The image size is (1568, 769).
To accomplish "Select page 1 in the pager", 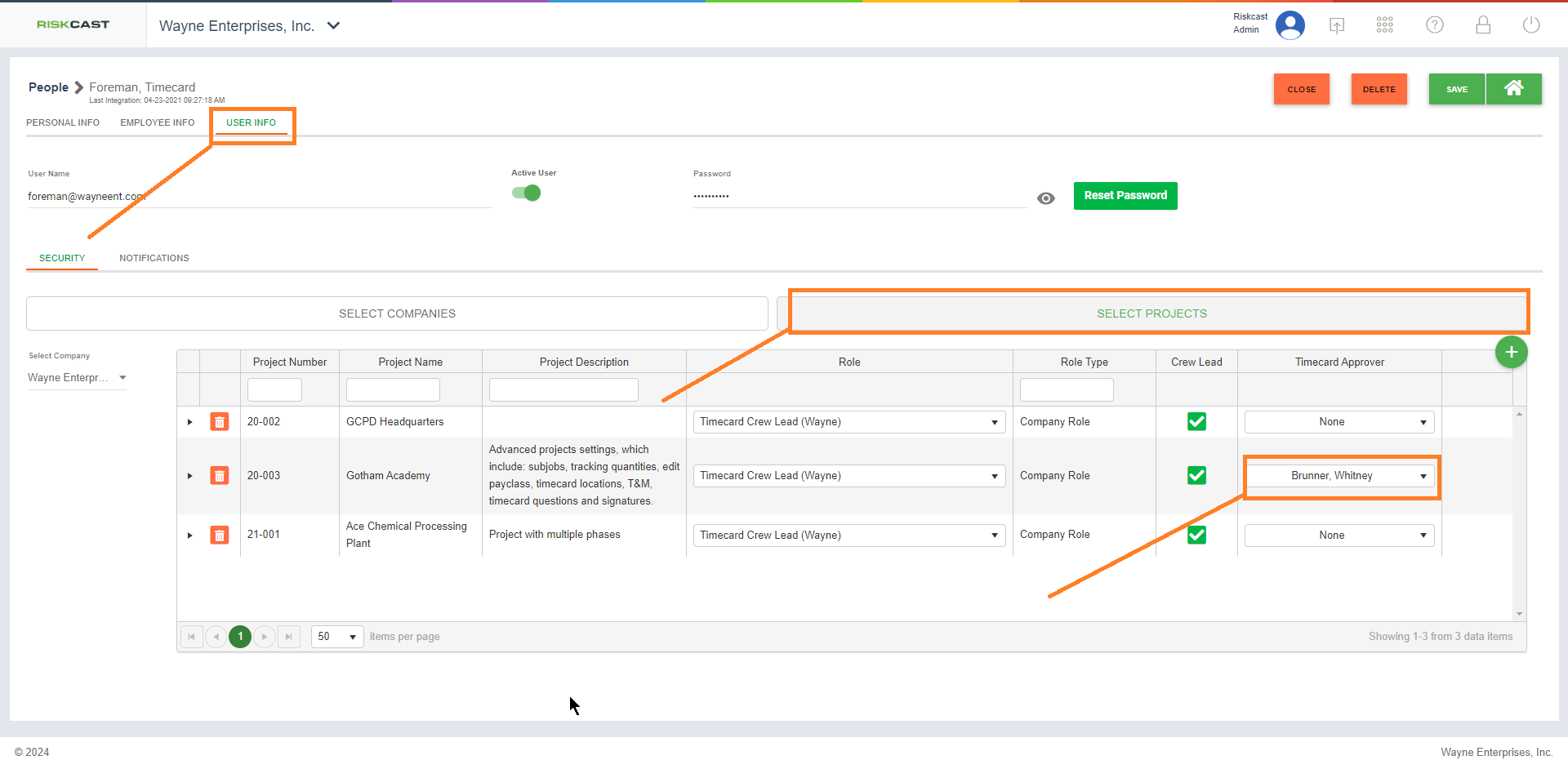I will (240, 637).
